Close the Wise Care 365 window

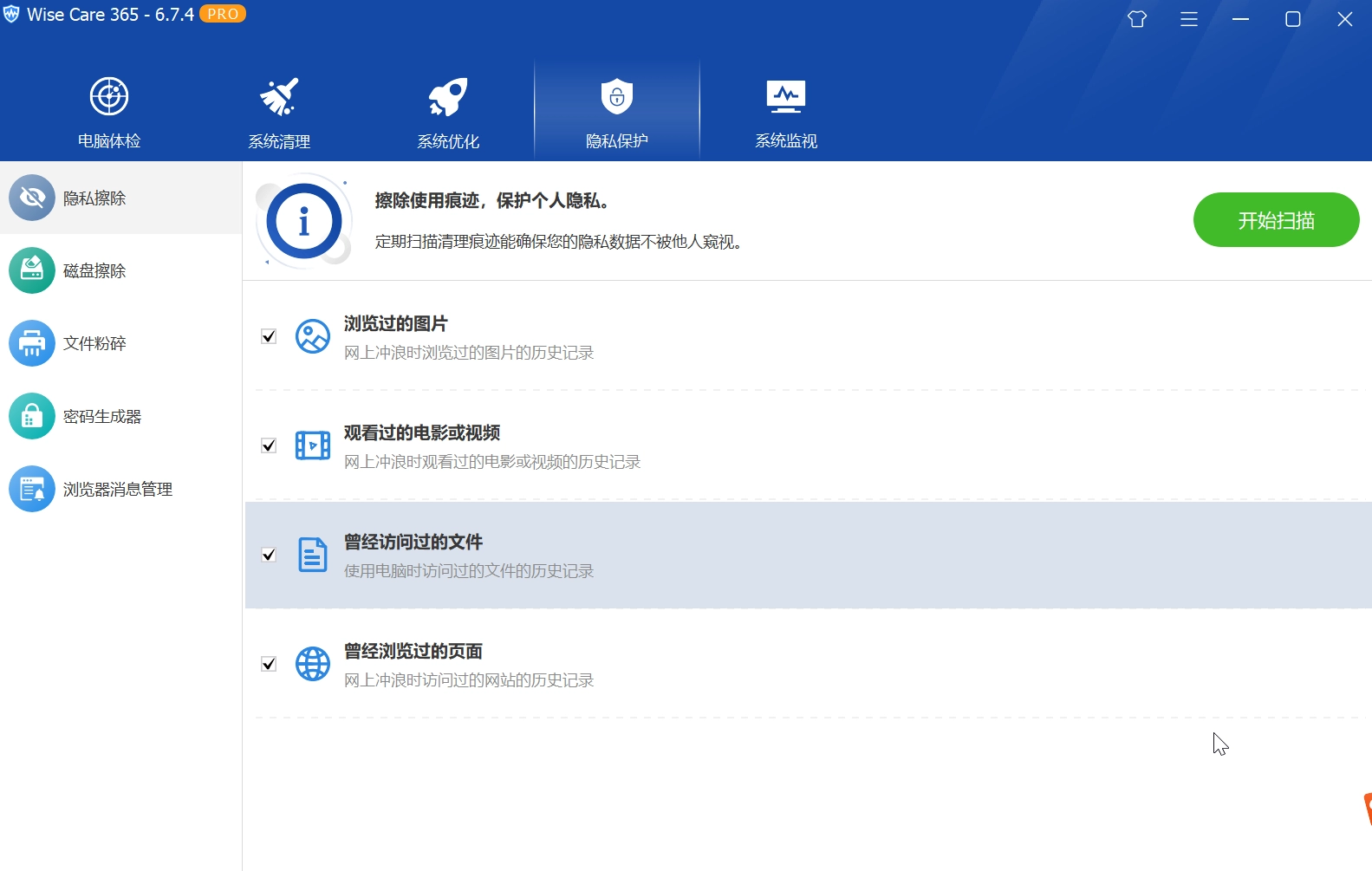[1345, 19]
